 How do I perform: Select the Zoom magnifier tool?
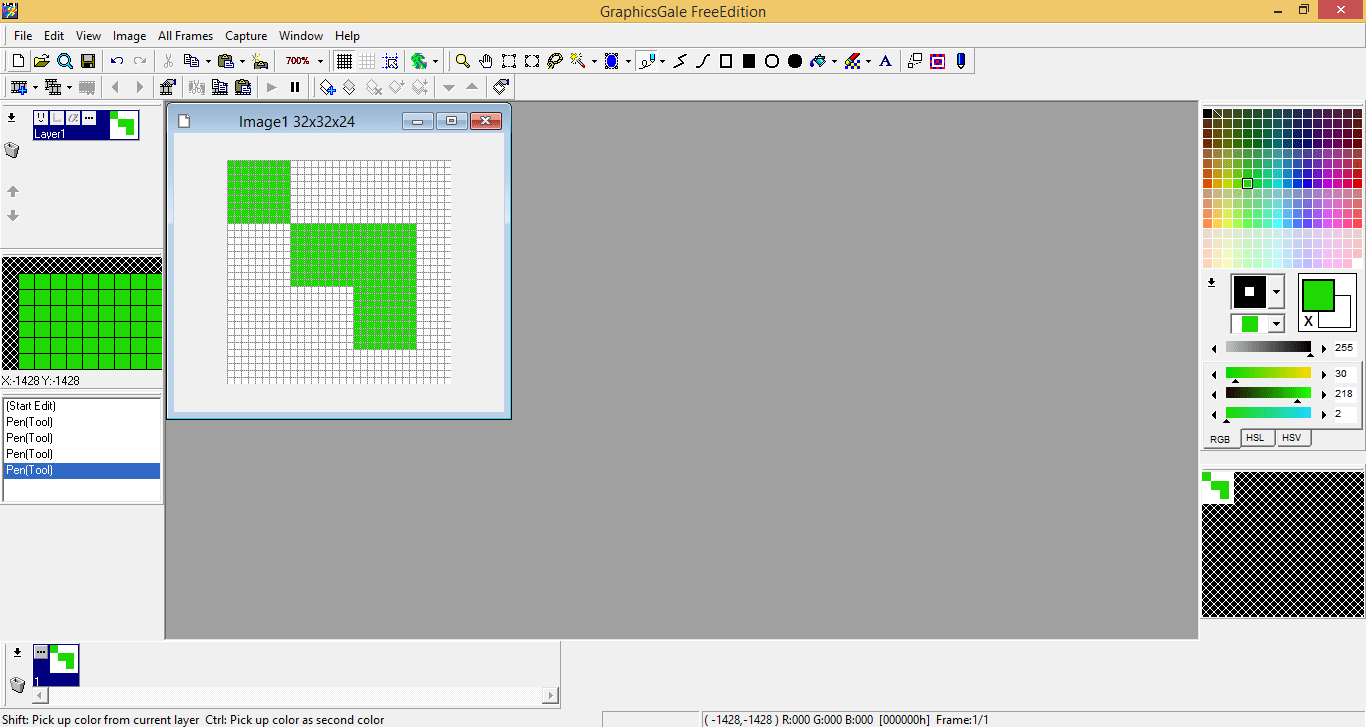tap(463, 61)
